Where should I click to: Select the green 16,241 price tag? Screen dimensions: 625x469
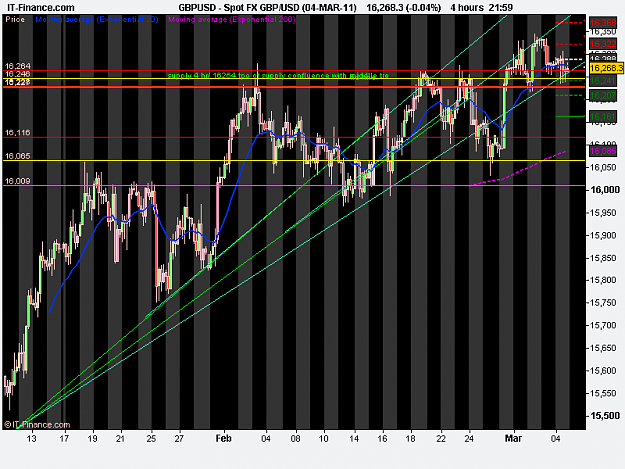coord(603,81)
